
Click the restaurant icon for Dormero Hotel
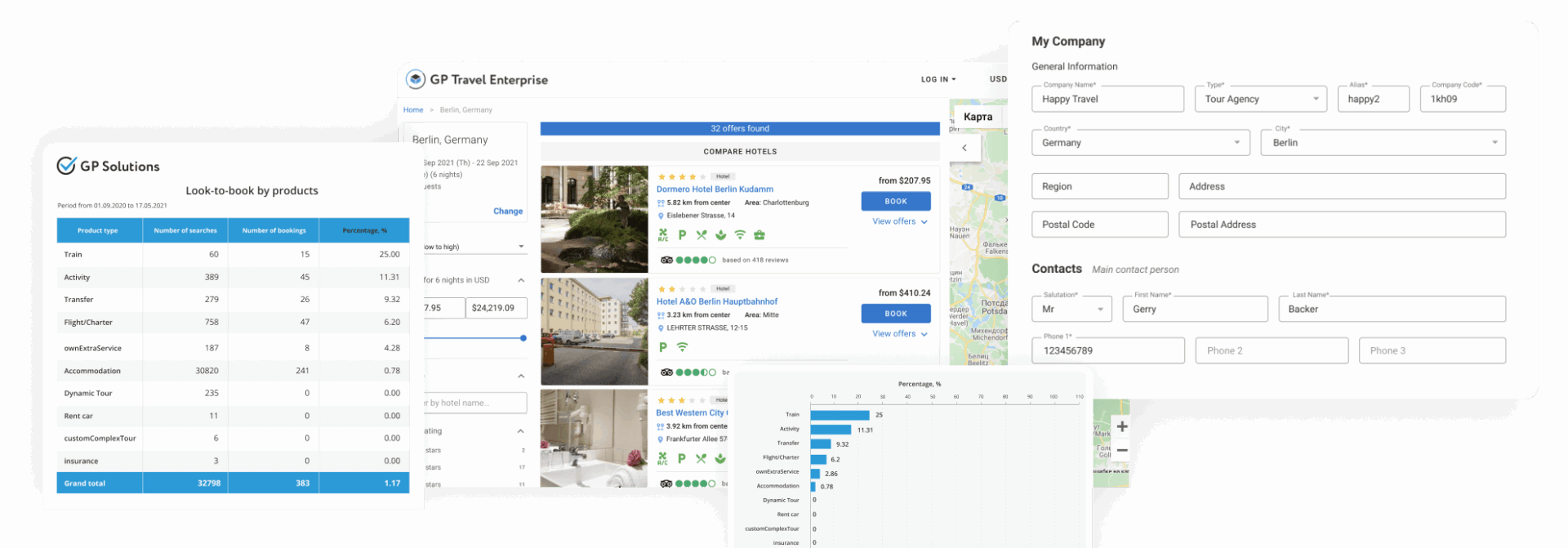pyautogui.click(x=702, y=235)
